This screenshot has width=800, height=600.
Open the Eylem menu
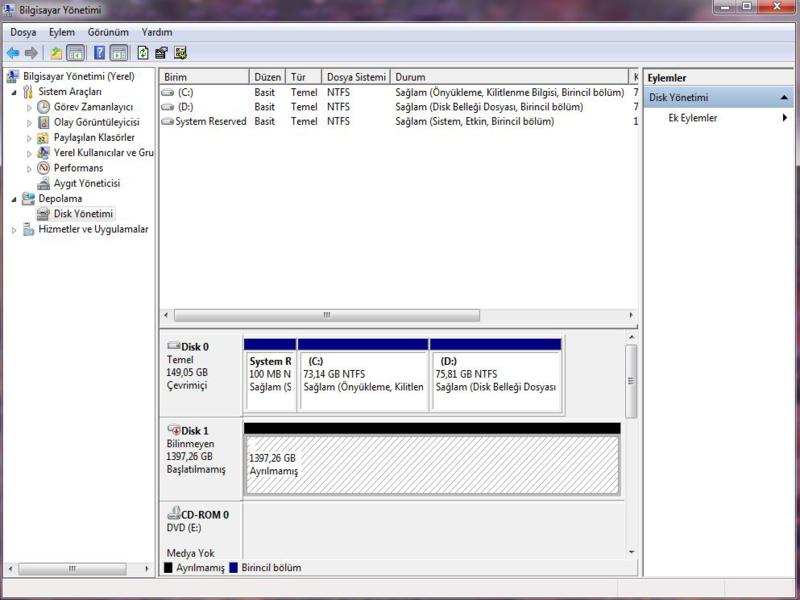coord(61,32)
